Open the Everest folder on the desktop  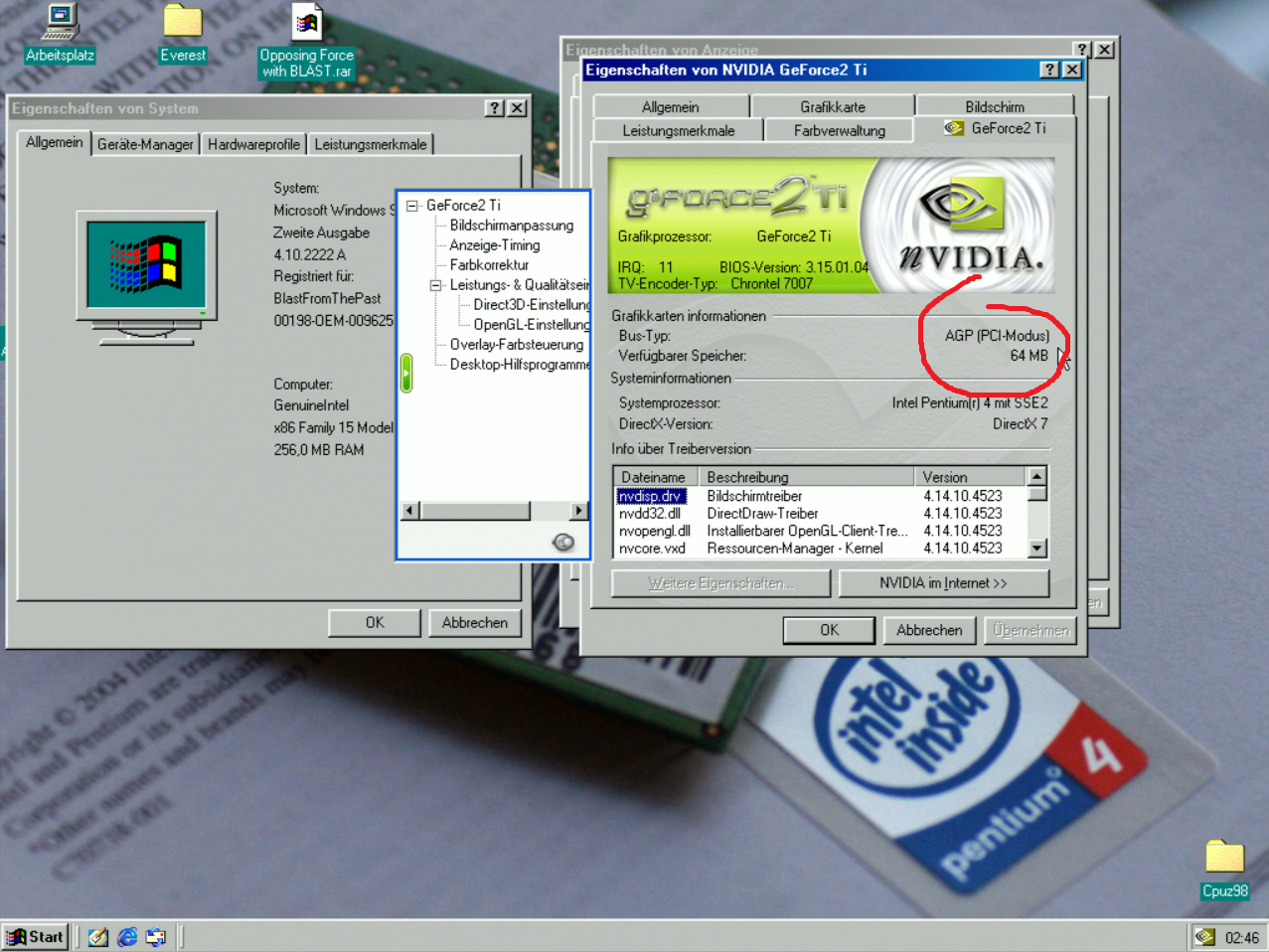click(182, 22)
